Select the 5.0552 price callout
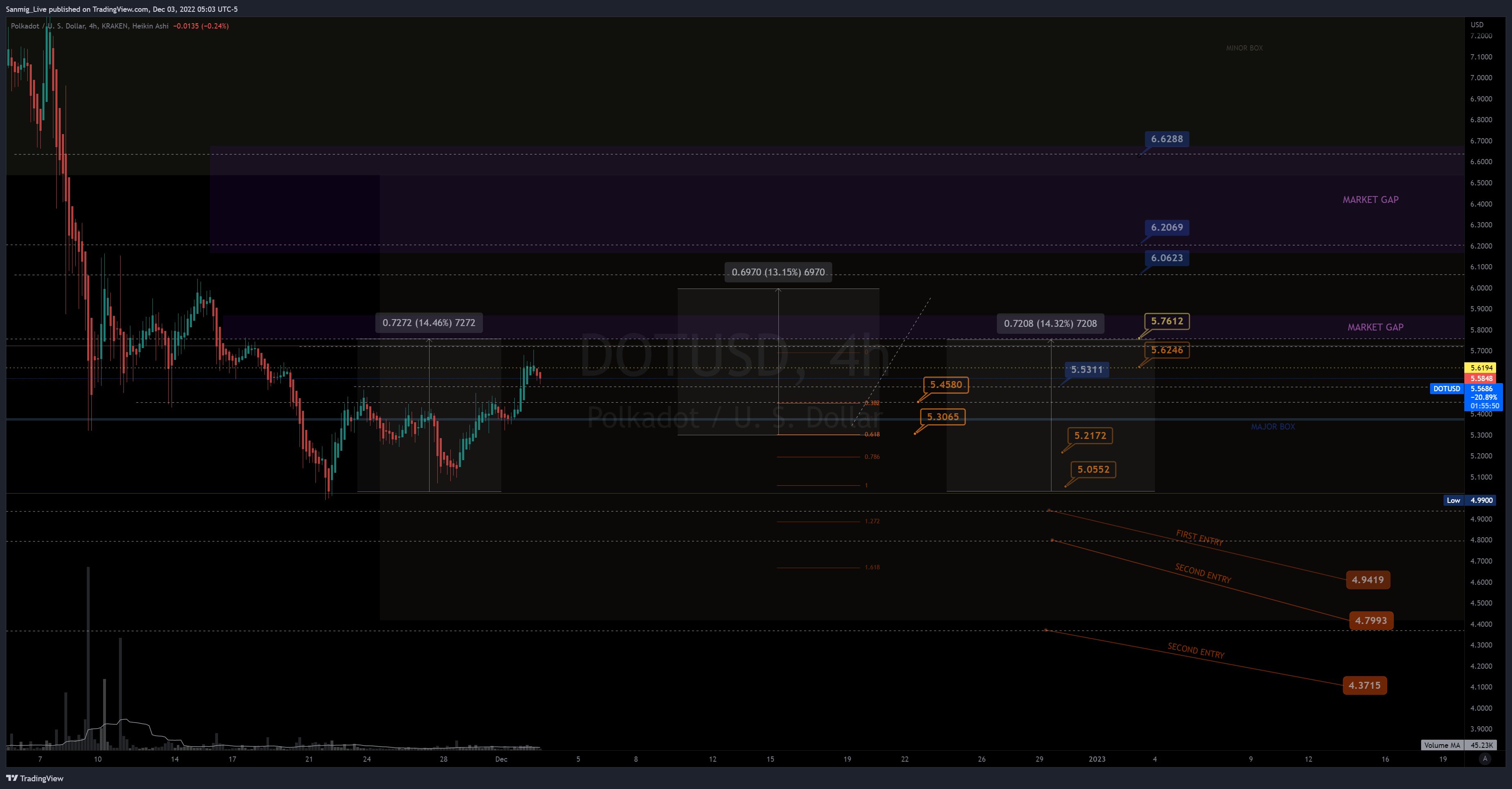This screenshot has width=1512, height=789. 1093,469
